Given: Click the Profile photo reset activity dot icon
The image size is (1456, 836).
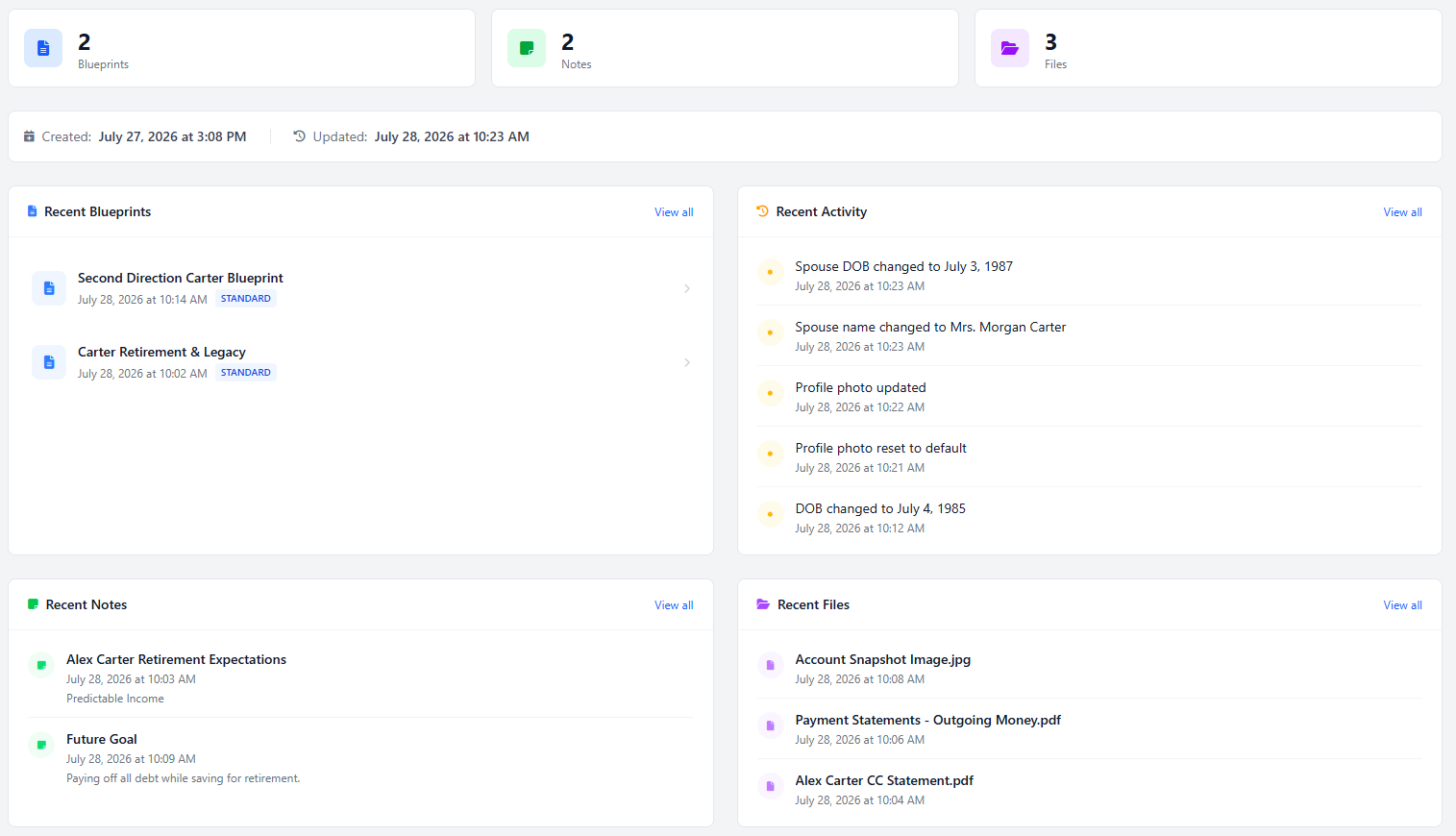Looking at the screenshot, I should [x=770, y=454].
